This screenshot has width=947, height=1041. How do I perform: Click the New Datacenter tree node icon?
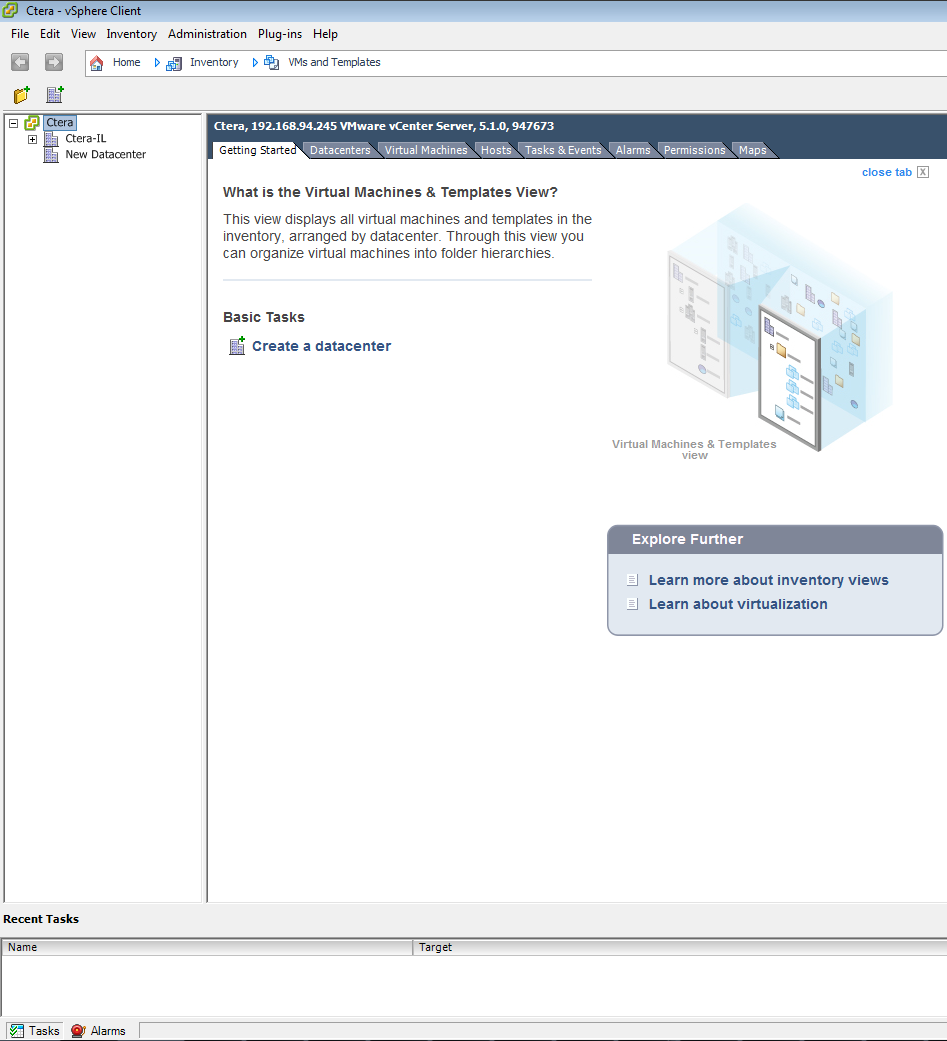pos(51,155)
